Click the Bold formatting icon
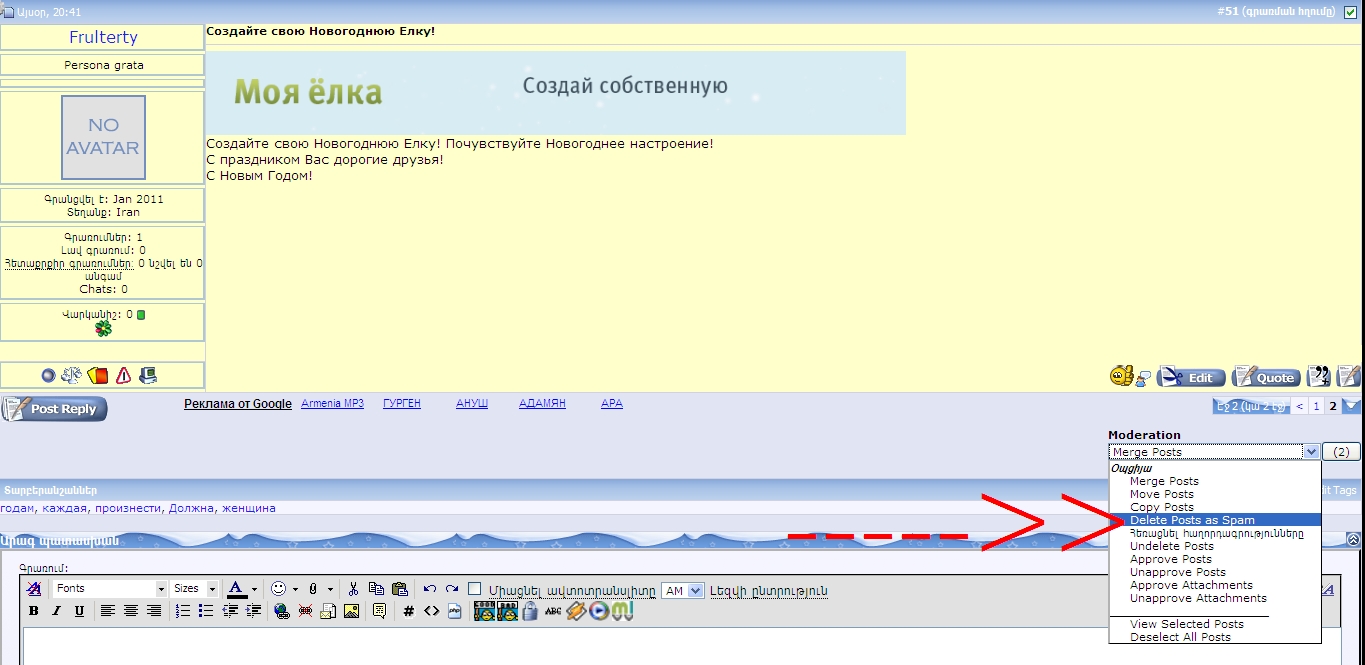The width and height of the screenshot is (1365, 665). [33, 611]
